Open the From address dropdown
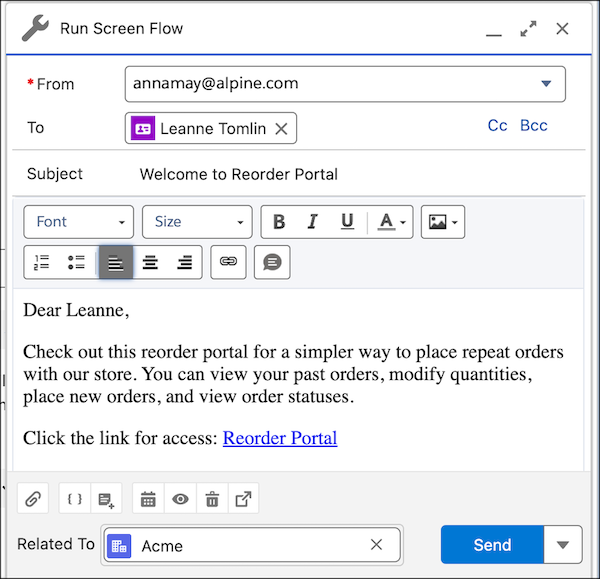The width and height of the screenshot is (600, 579). point(345,84)
